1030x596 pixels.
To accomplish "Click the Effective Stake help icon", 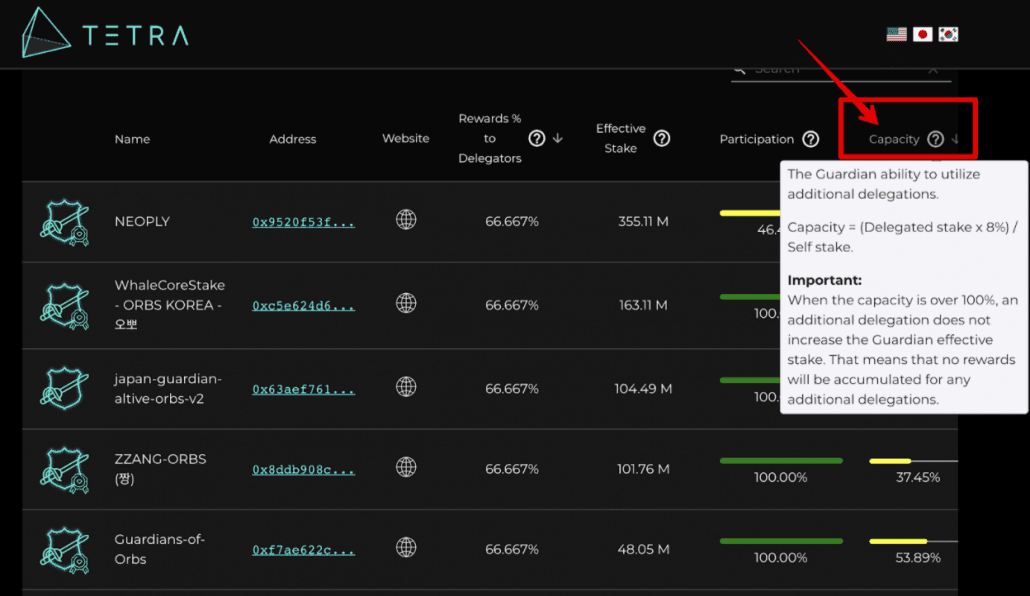I will click(661, 138).
